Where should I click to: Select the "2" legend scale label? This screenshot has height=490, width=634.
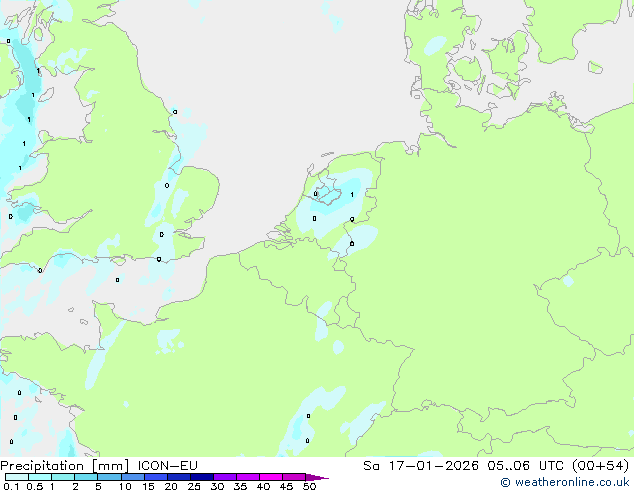(75, 486)
